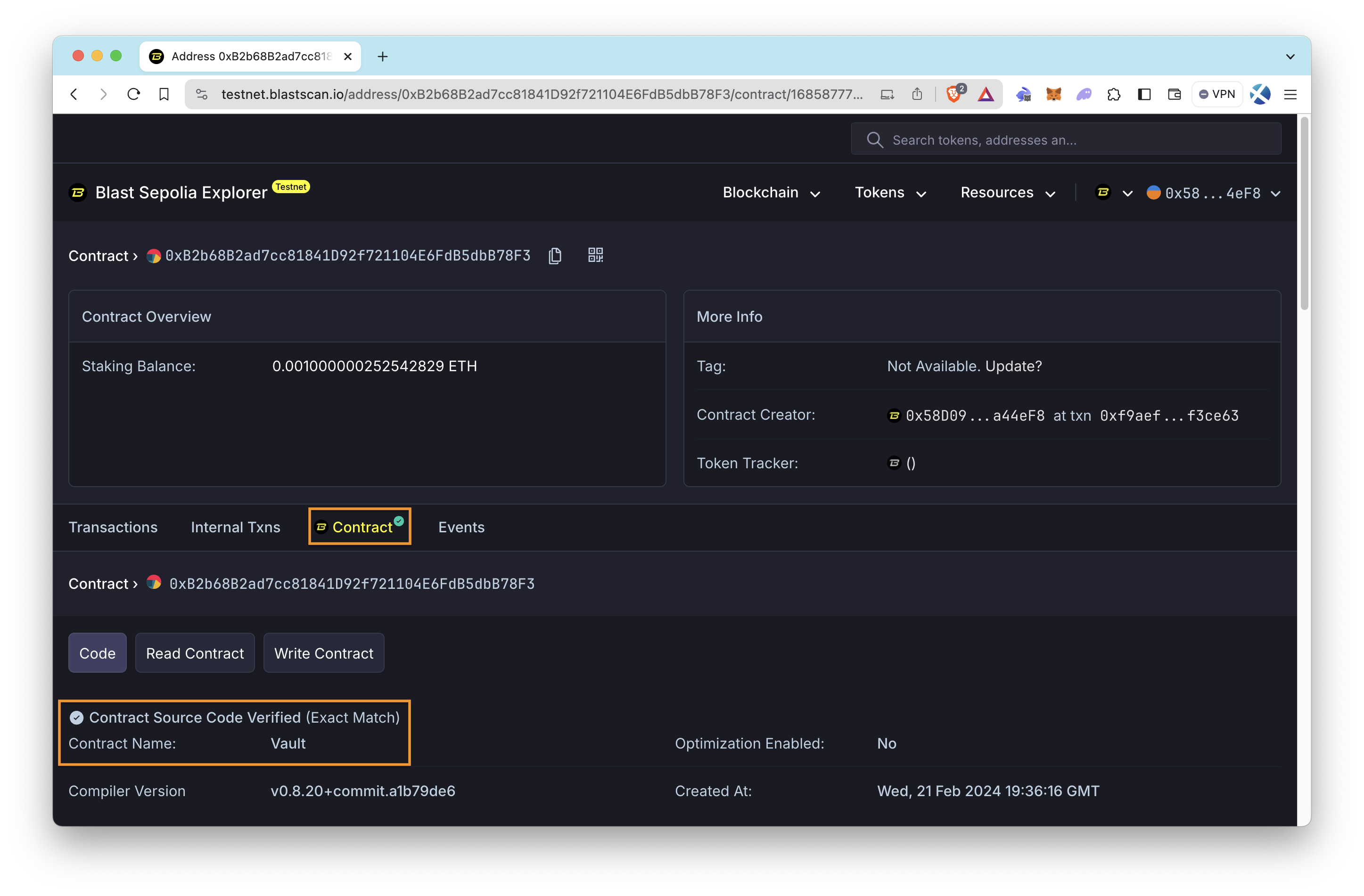Open the MetaMask fox extension

[x=1053, y=94]
